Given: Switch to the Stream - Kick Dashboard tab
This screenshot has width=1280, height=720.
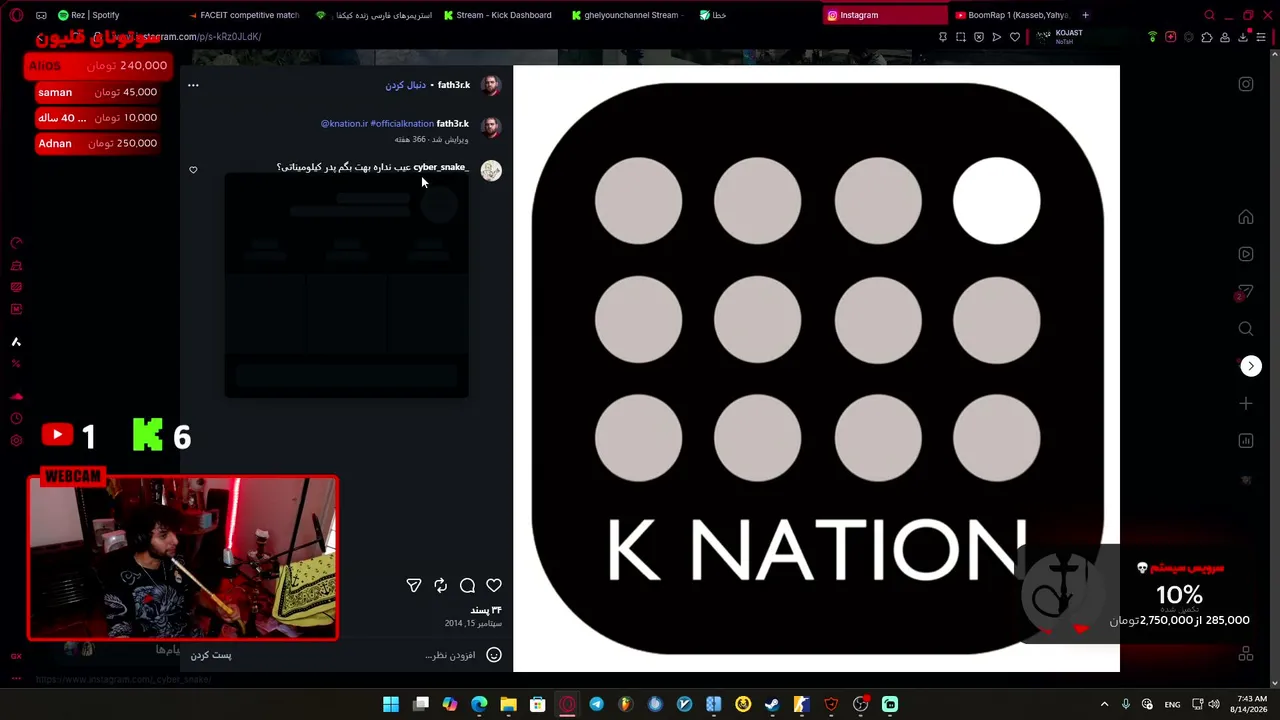Looking at the screenshot, I should [x=498, y=15].
